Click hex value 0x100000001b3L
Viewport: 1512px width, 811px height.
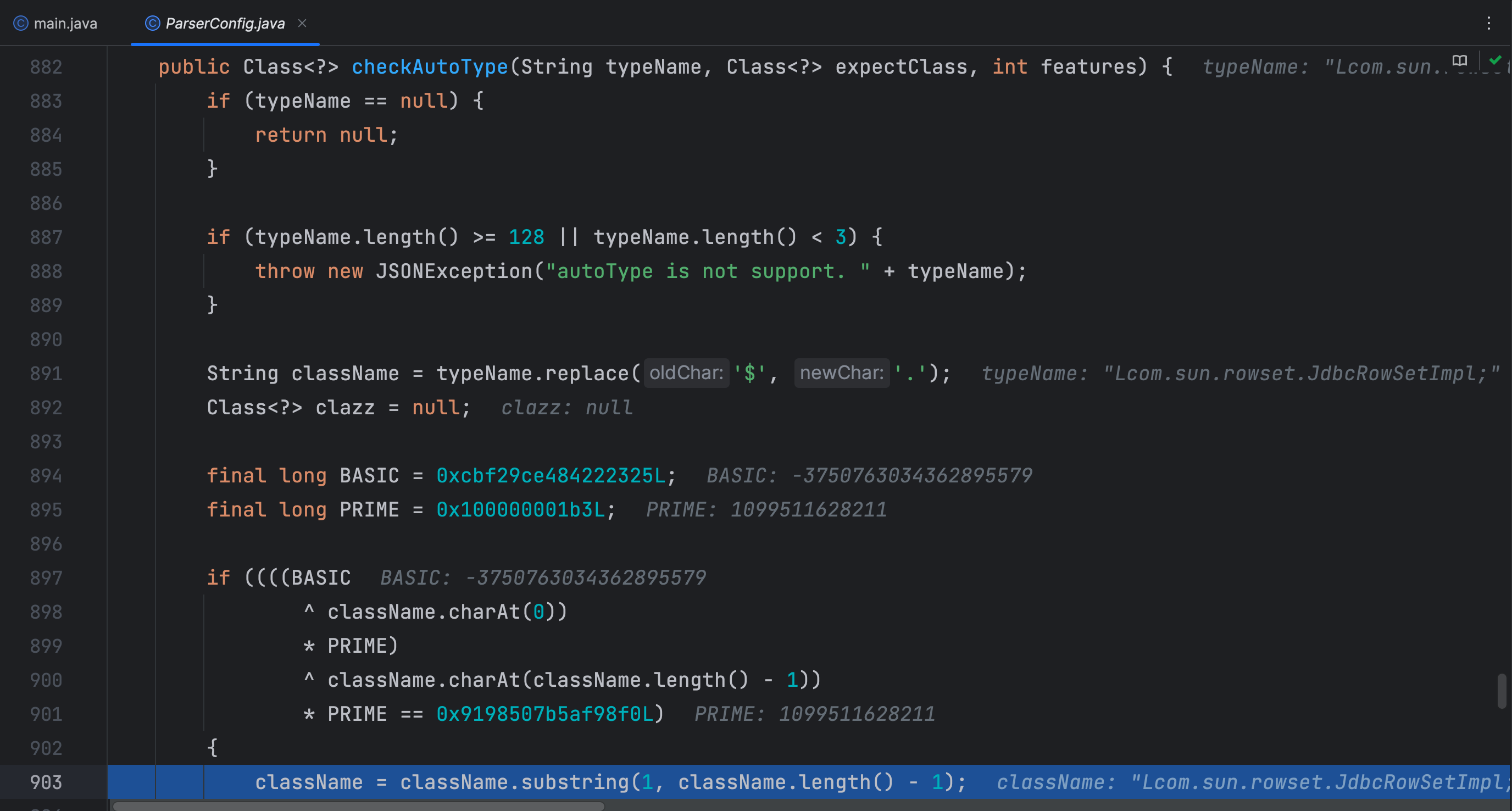point(521,509)
